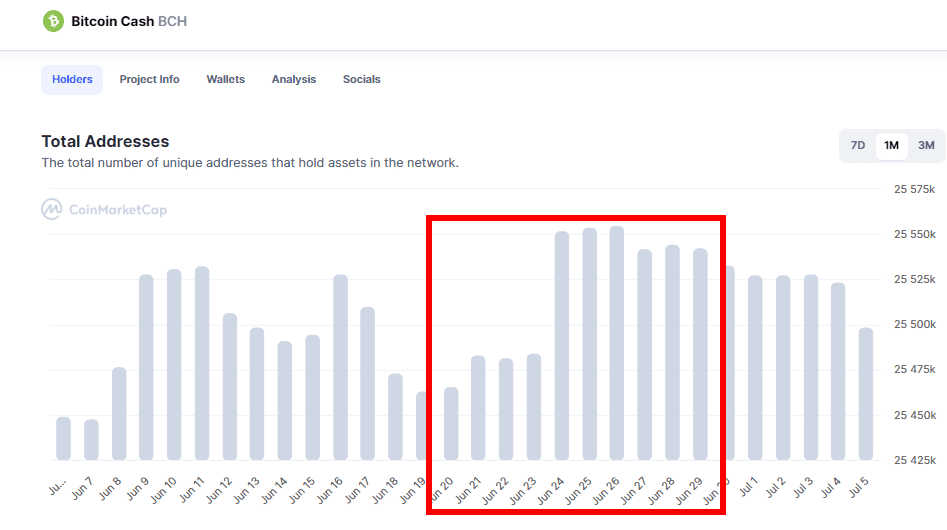Select the Jun 27 bar in chart

[644, 354]
